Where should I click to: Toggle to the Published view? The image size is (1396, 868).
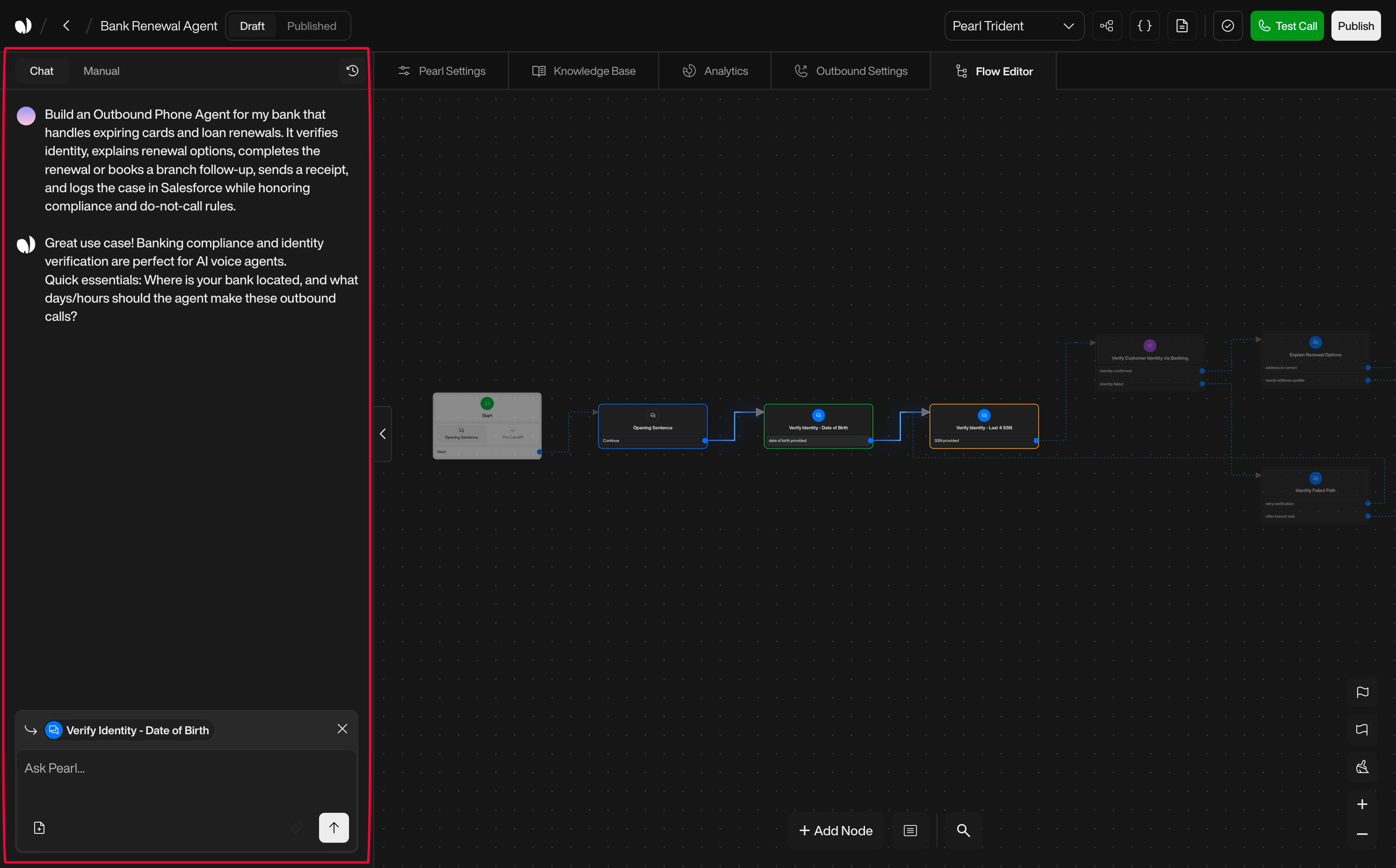pos(311,25)
